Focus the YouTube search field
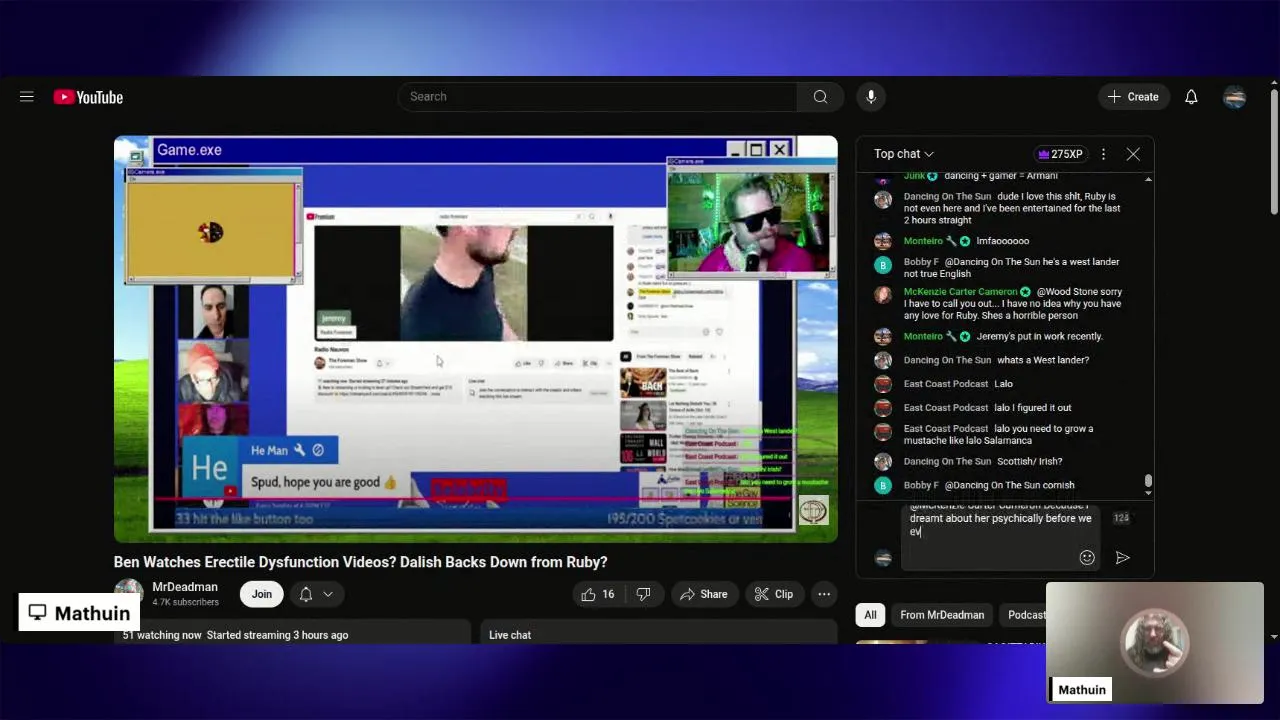Image resolution: width=1280 pixels, height=720 pixels. (598, 97)
